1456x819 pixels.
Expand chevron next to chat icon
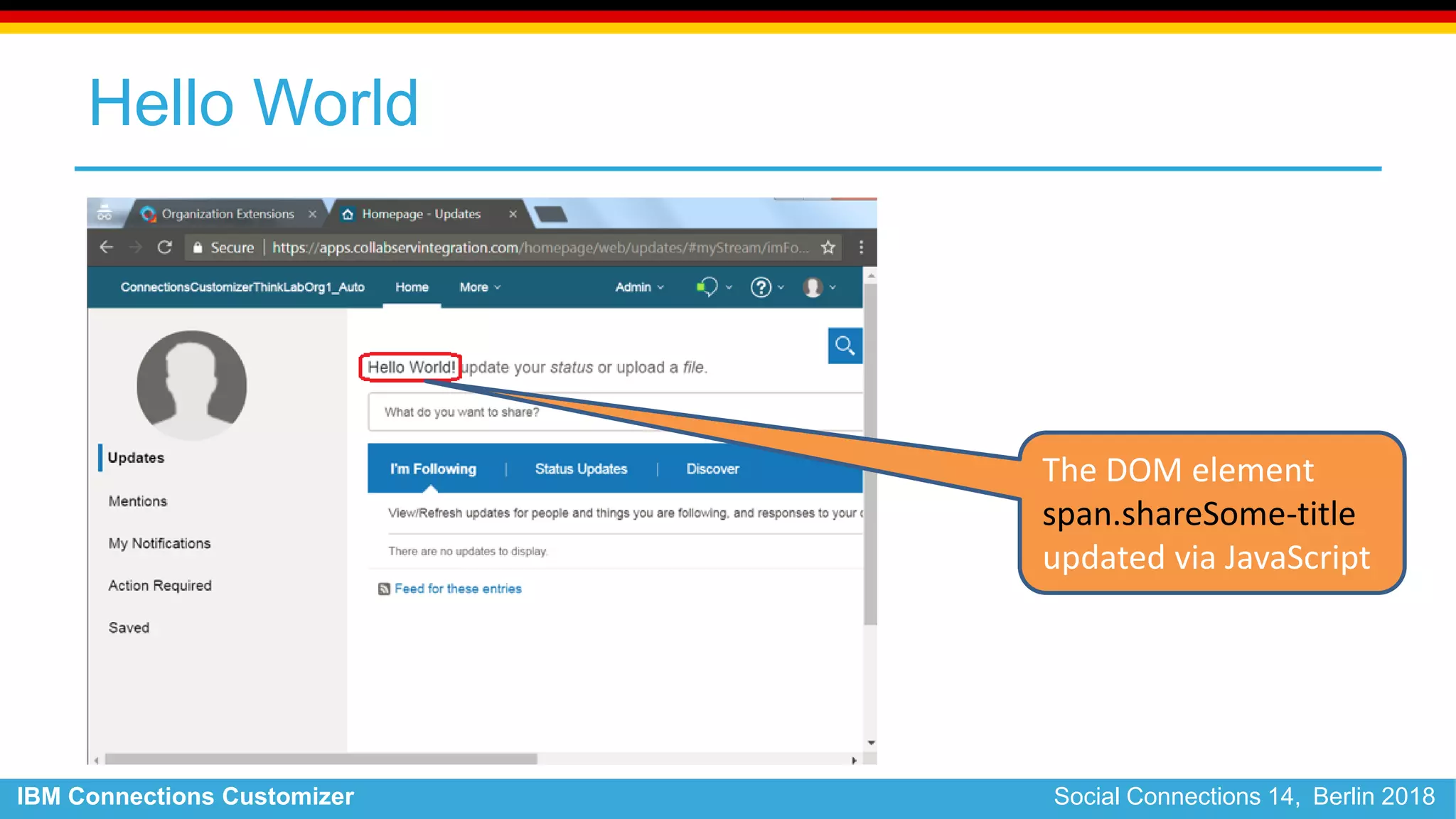click(x=729, y=287)
